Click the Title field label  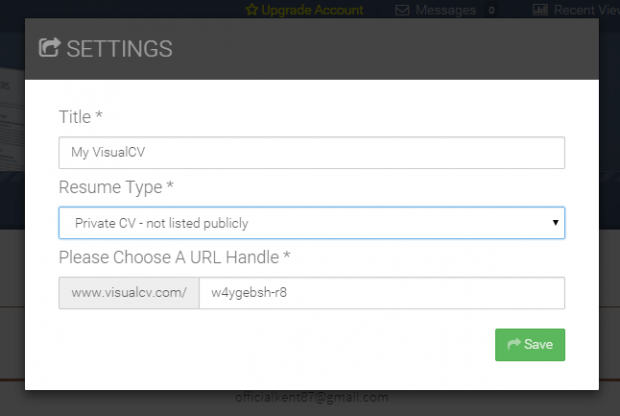[x=80, y=117]
